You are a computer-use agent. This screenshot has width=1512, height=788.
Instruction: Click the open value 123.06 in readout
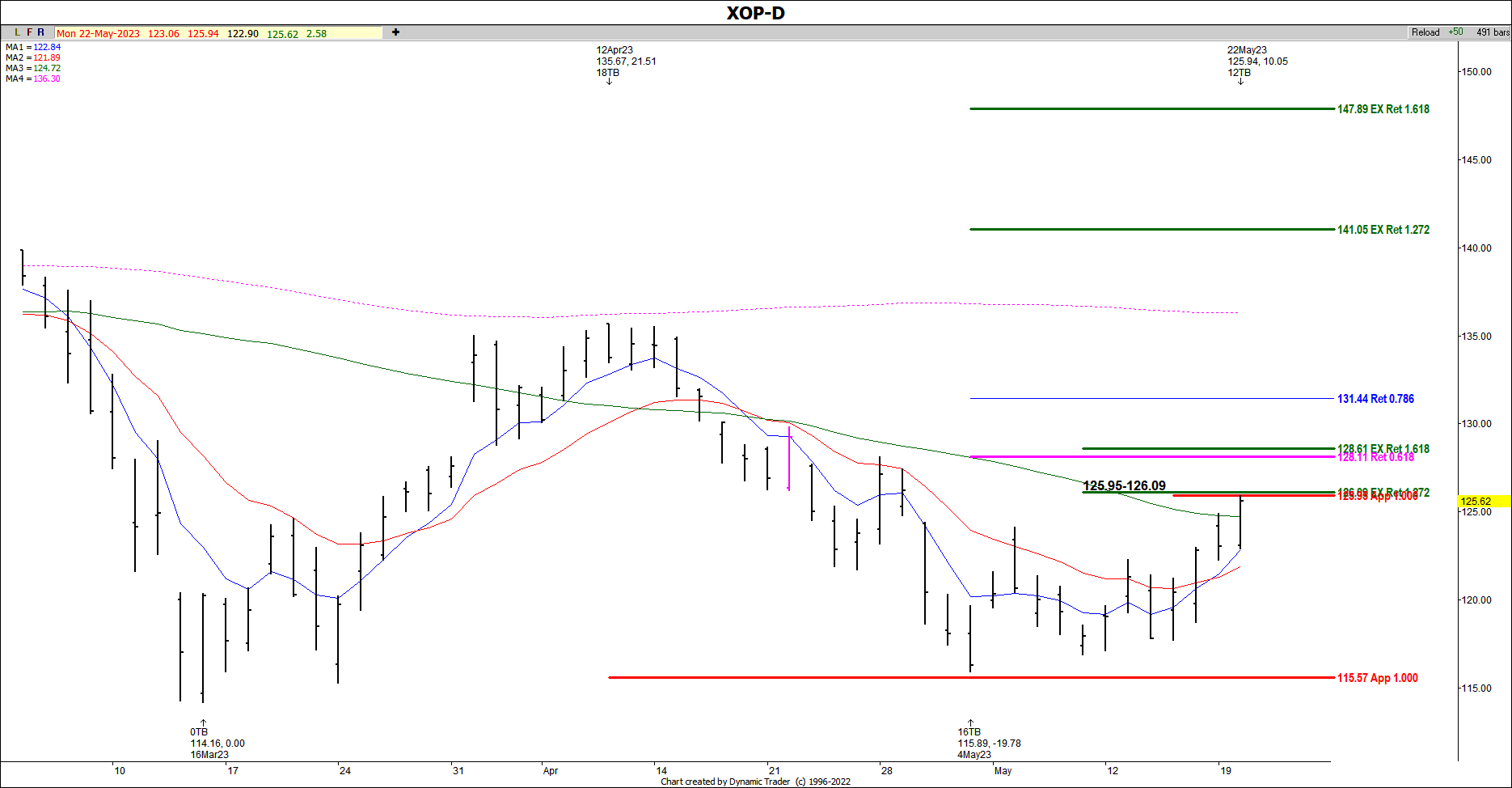(163, 34)
